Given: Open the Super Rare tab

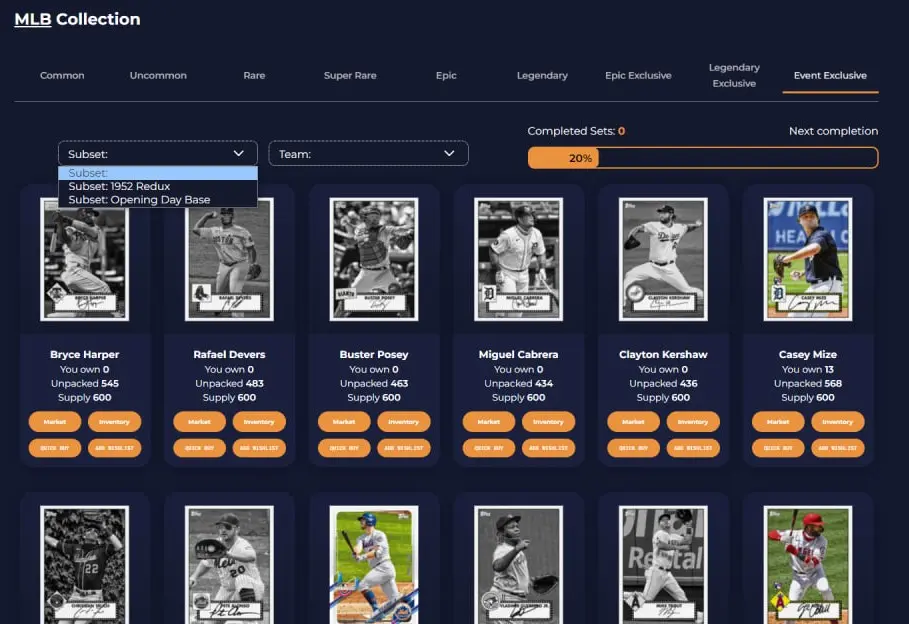Looking at the screenshot, I should point(350,75).
